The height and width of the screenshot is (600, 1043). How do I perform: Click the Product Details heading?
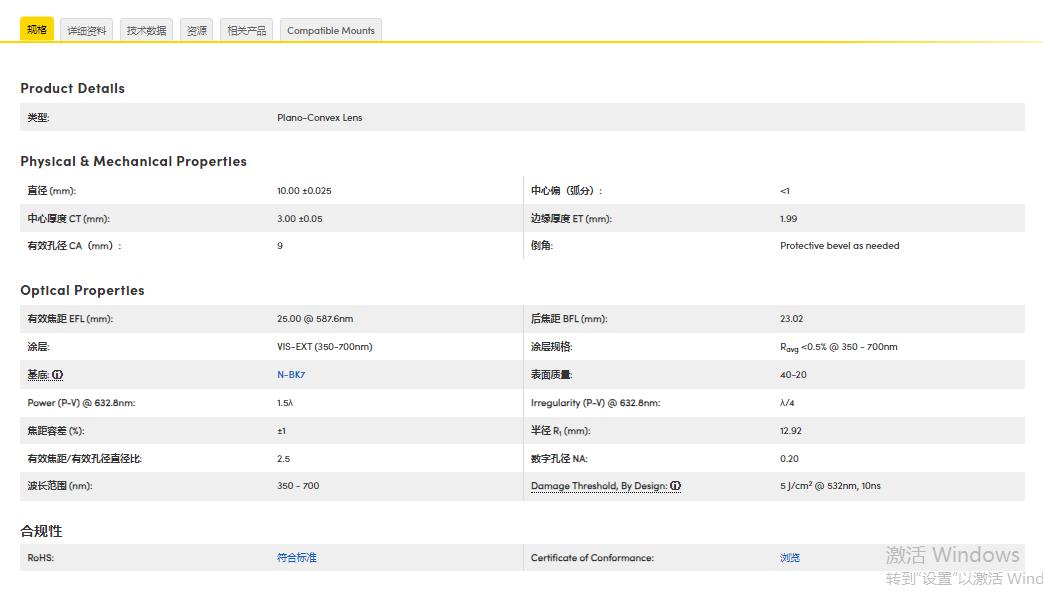coord(72,88)
